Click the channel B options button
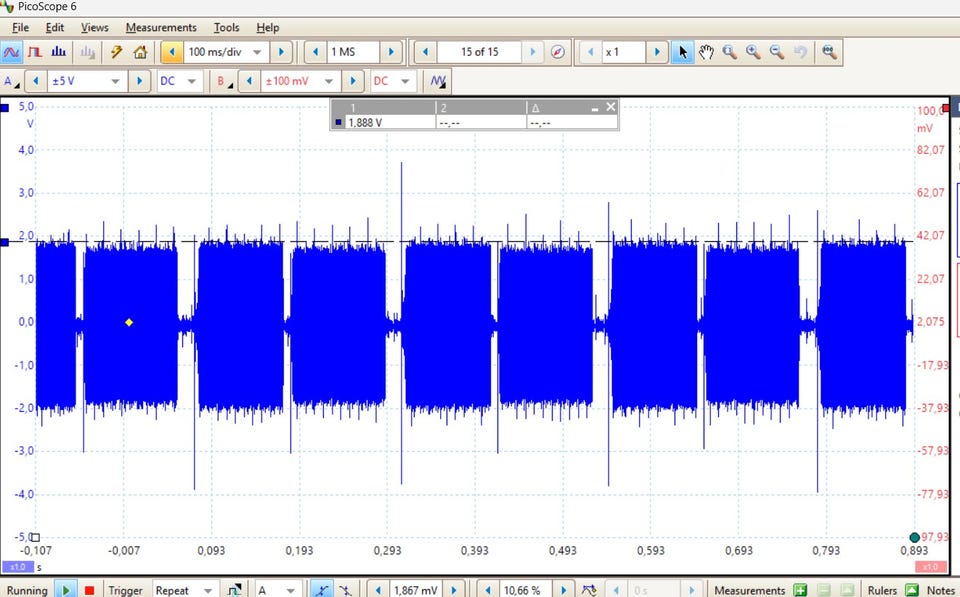 click(222, 81)
